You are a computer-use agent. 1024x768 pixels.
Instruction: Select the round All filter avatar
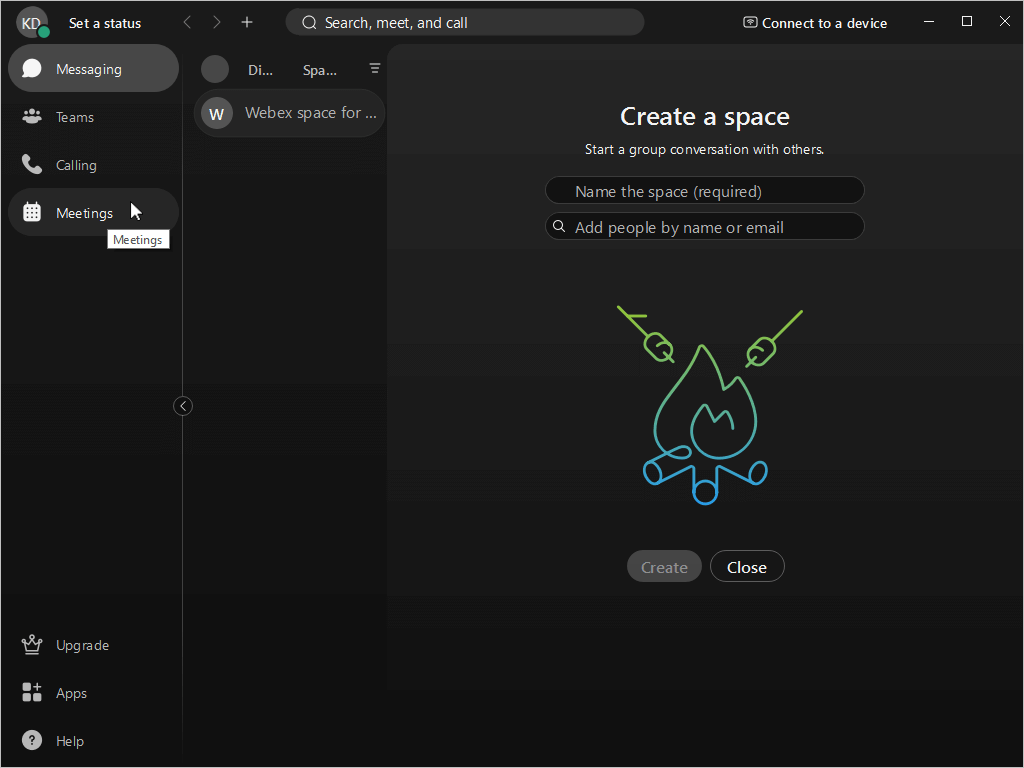(215, 69)
